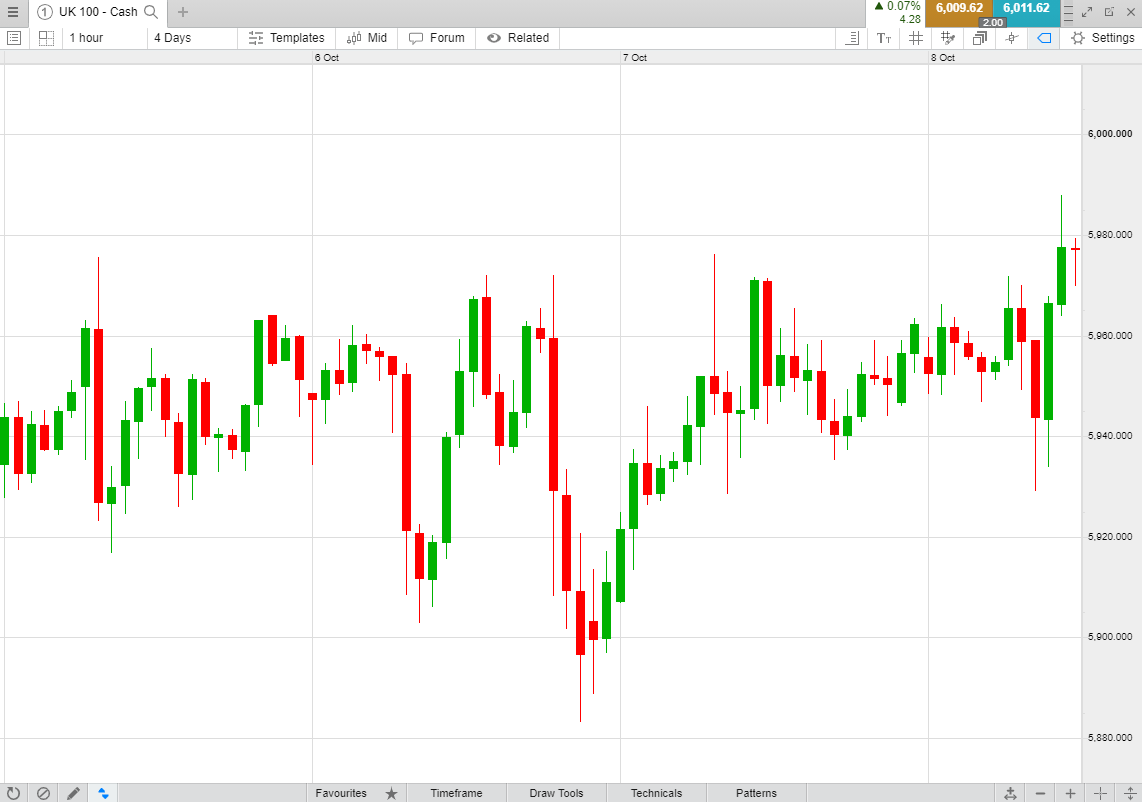Show Related products
1142x802 pixels.
pyautogui.click(x=518, y=38)
